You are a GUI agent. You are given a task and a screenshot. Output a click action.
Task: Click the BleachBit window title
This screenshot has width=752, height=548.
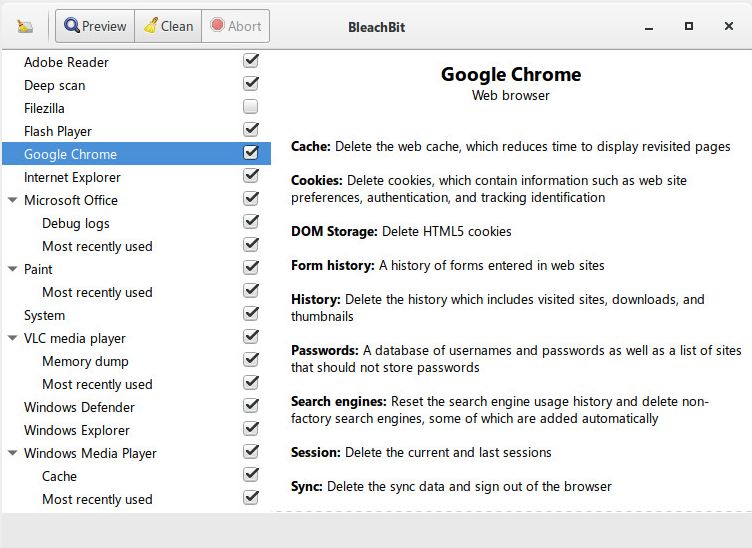point(376,27)
